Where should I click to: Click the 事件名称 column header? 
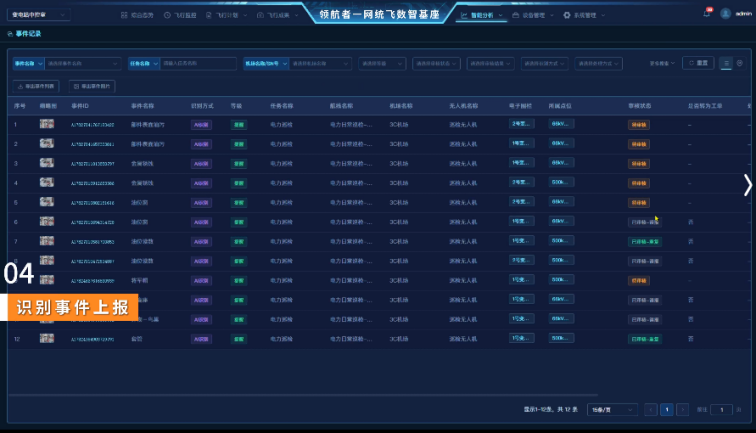click(142, 106)
